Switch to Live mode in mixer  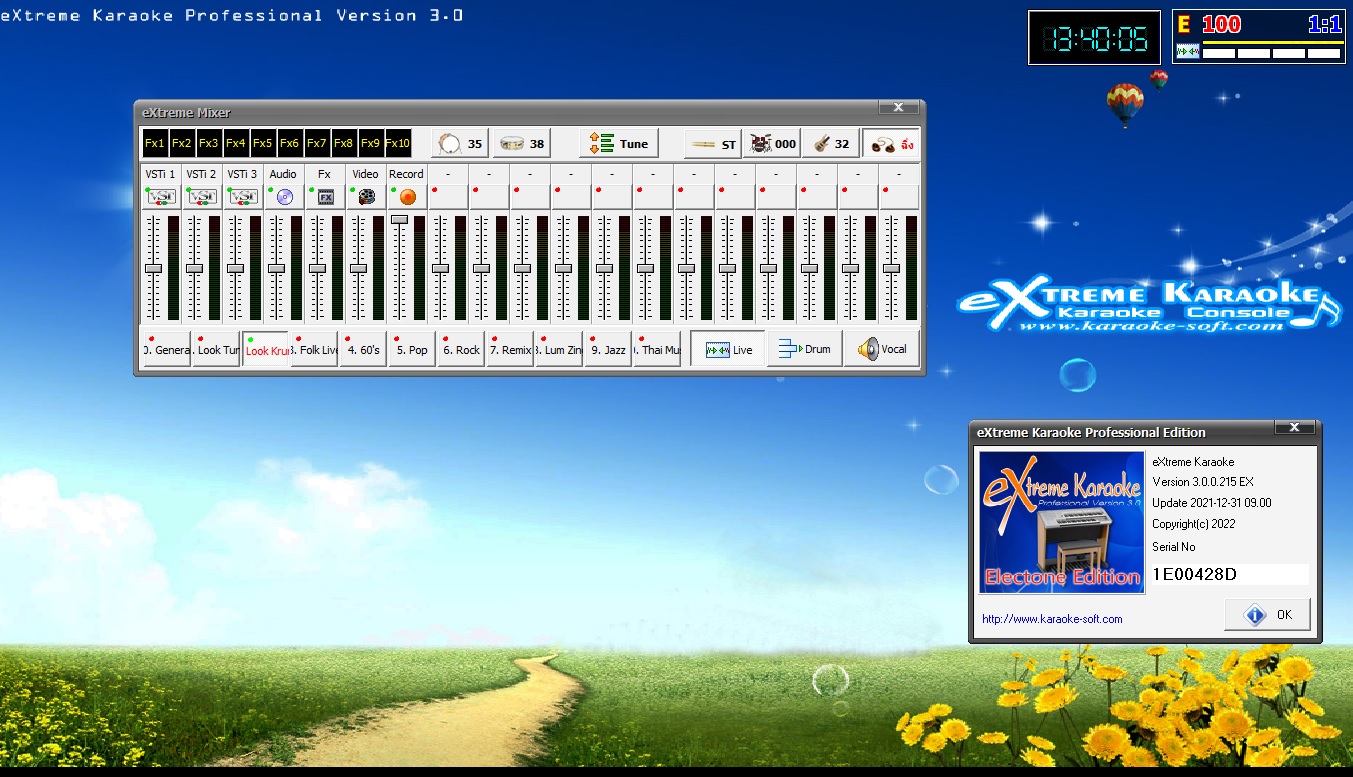point(728,349)
